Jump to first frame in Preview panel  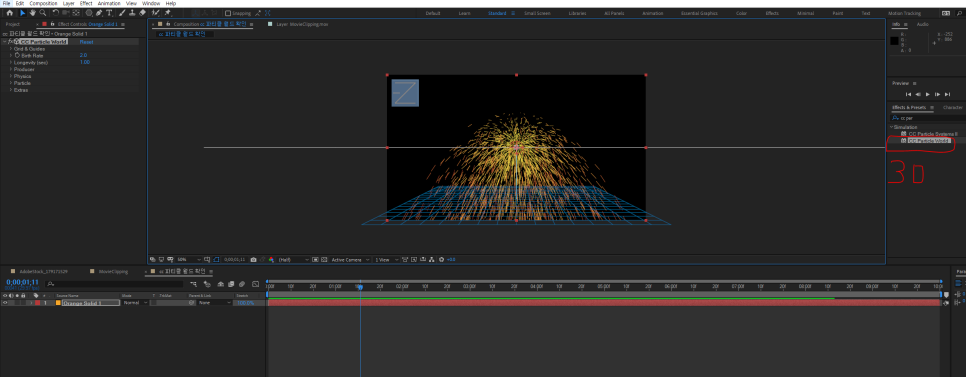(908, 94)
